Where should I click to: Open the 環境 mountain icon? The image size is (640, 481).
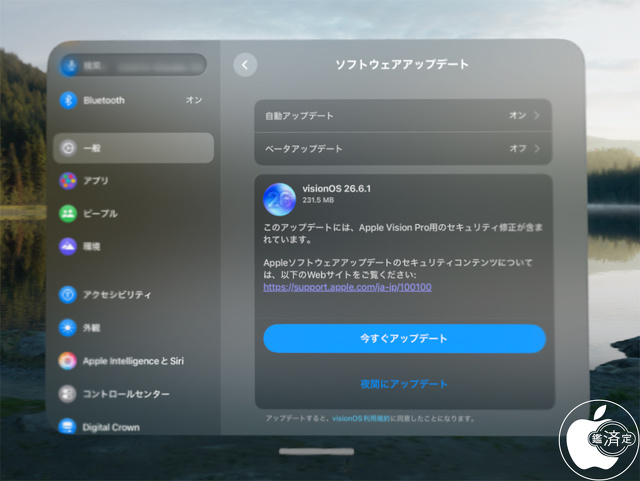[68, 246]
